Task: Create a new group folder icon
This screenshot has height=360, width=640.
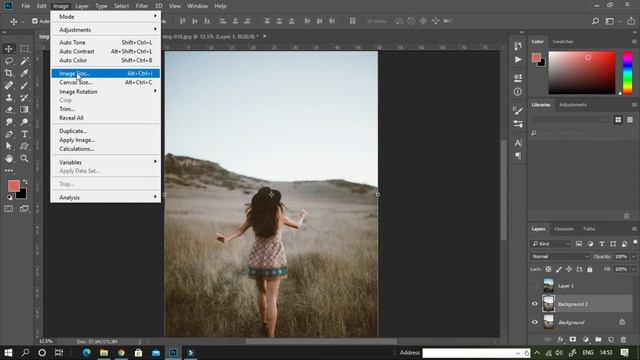Action: click(598, 339)
